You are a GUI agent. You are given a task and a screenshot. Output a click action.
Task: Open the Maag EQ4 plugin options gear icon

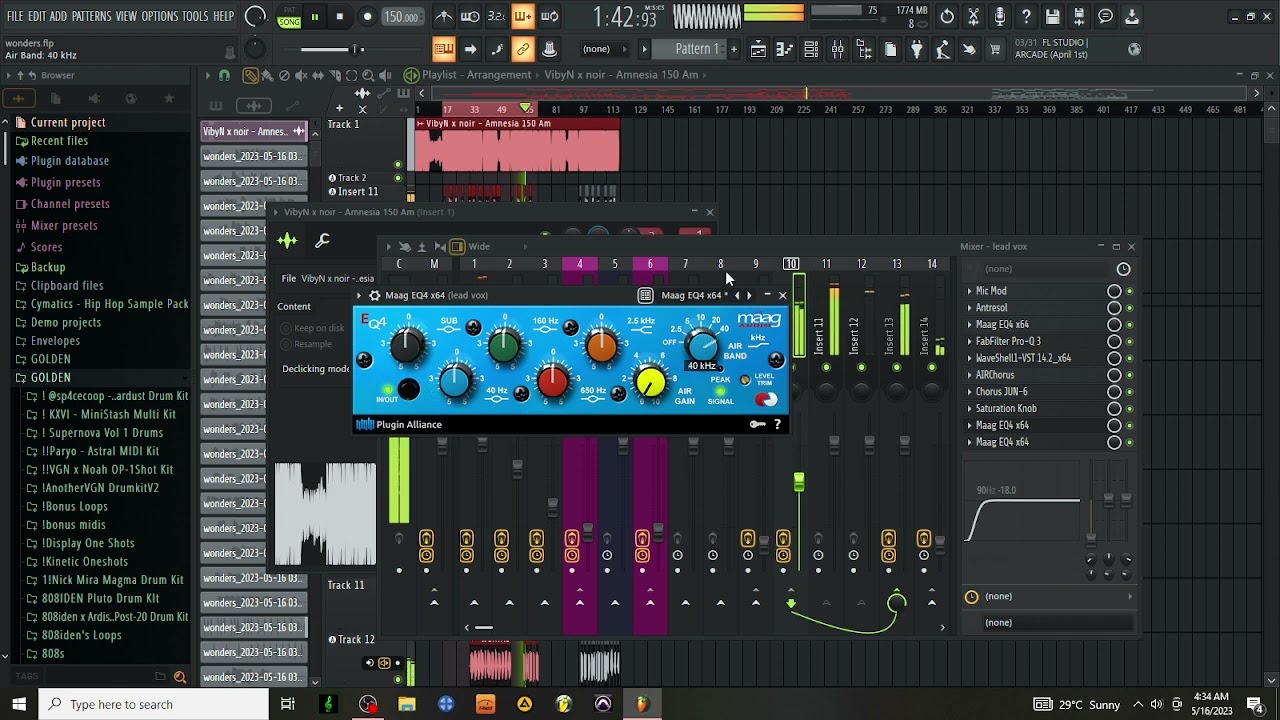[374, 295]
